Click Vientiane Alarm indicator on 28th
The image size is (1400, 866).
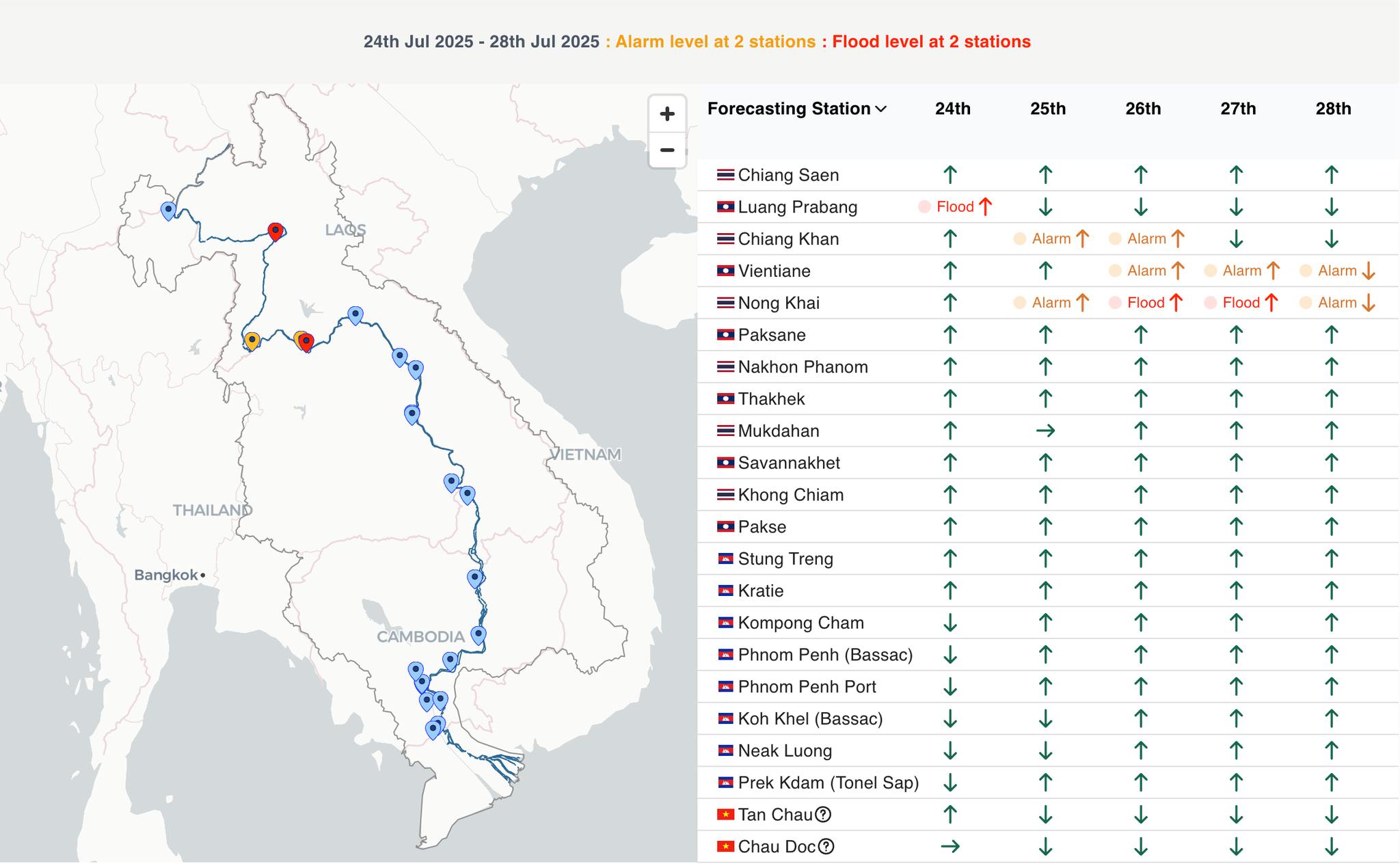1337,271
